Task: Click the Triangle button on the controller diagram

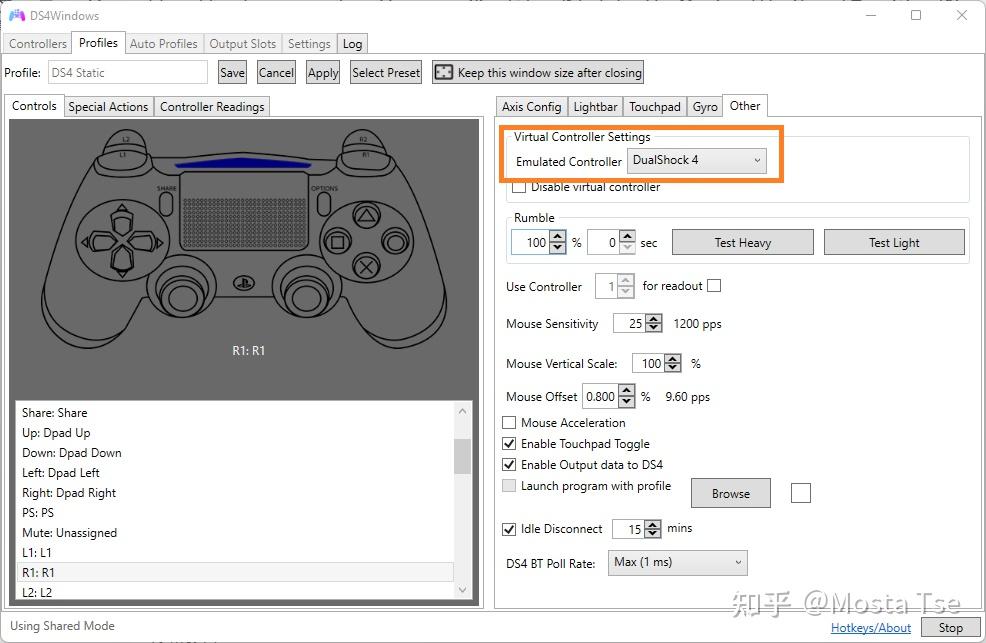Action: tap(367, 215)
